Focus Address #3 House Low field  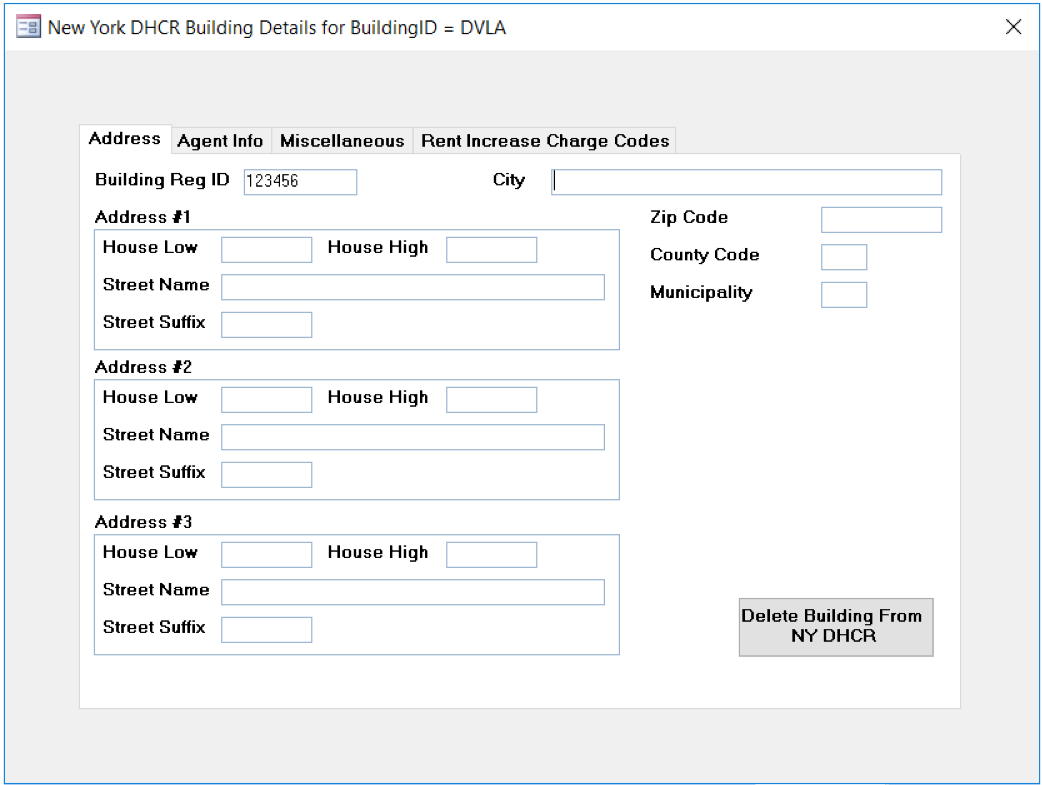(x=266, y=554)
